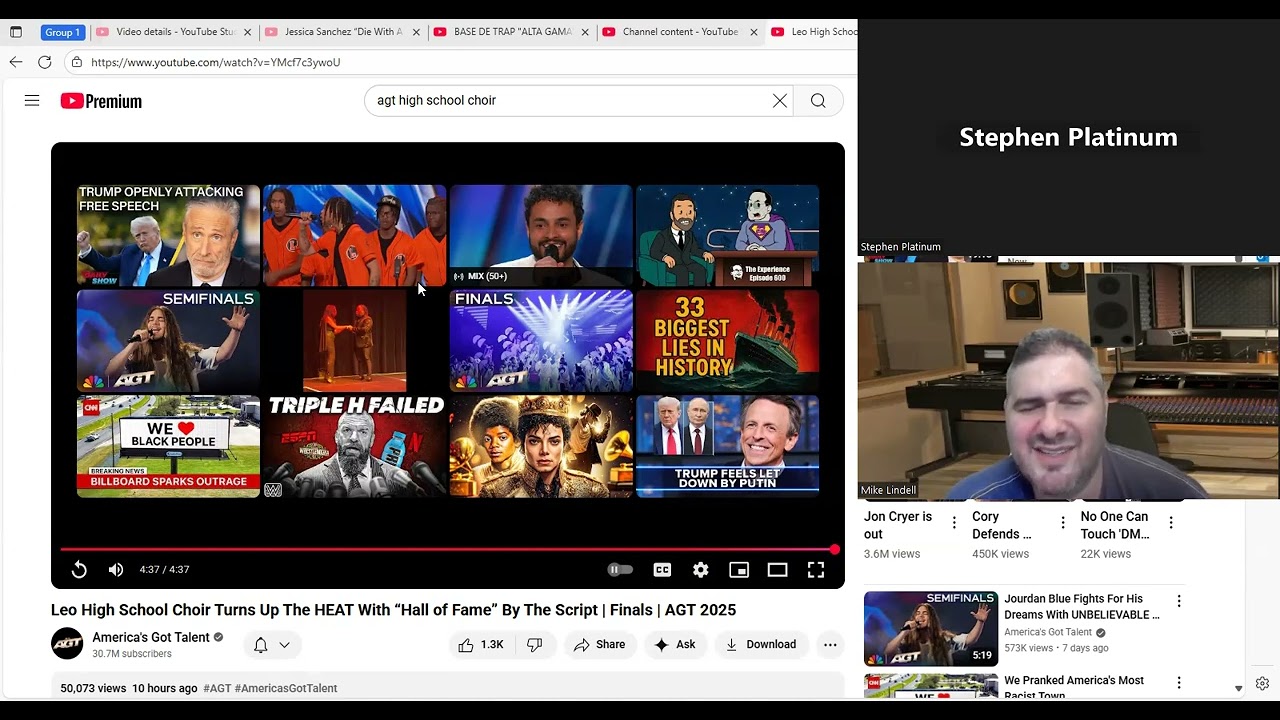
Task: Switch to Leo High School tab
Action: coord(814,32)
